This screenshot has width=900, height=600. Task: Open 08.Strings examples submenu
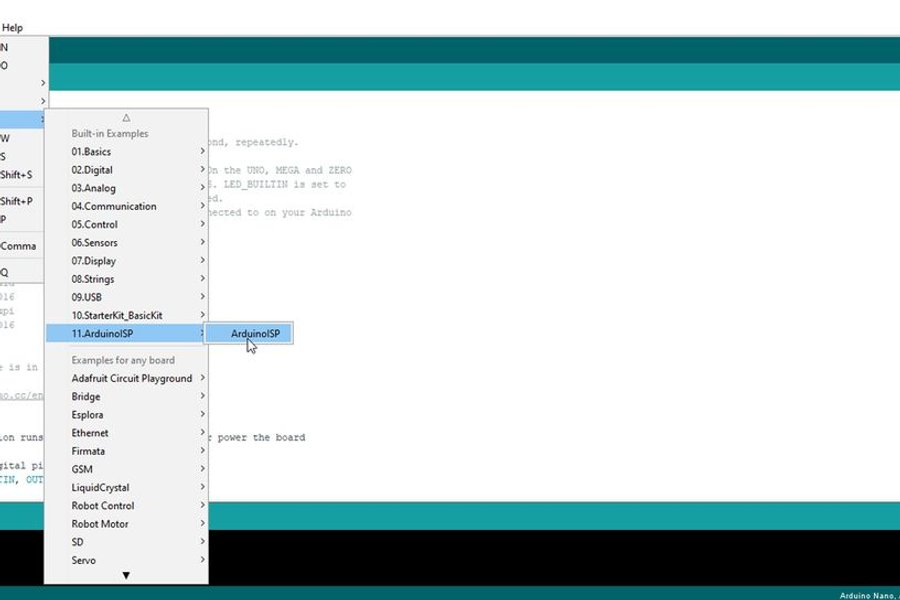(x=126, y=279)
